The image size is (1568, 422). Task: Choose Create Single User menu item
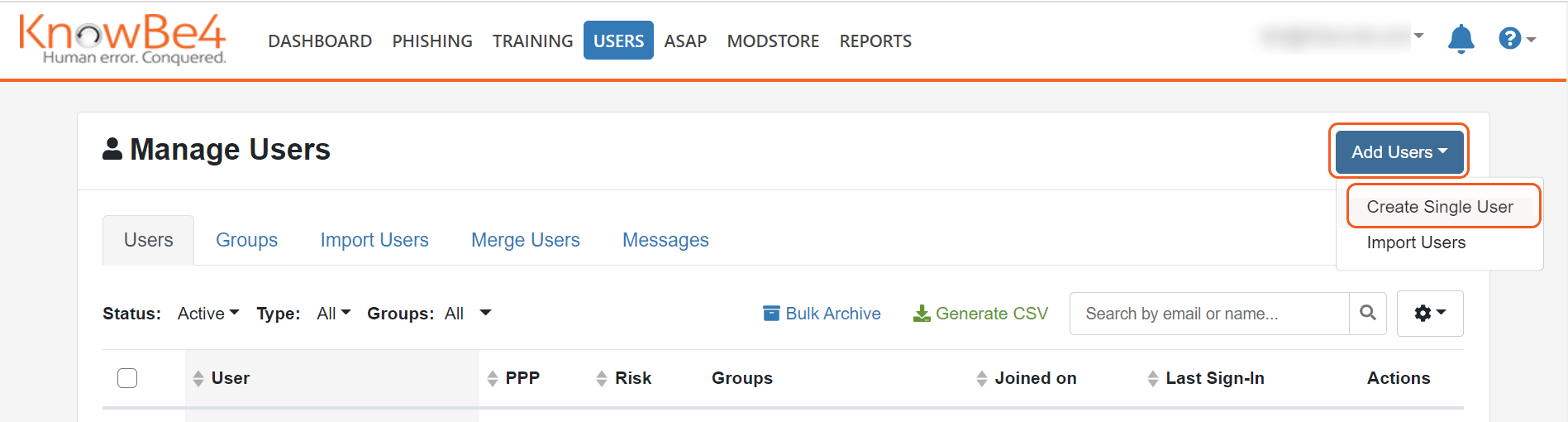[x=1440, y=207]
